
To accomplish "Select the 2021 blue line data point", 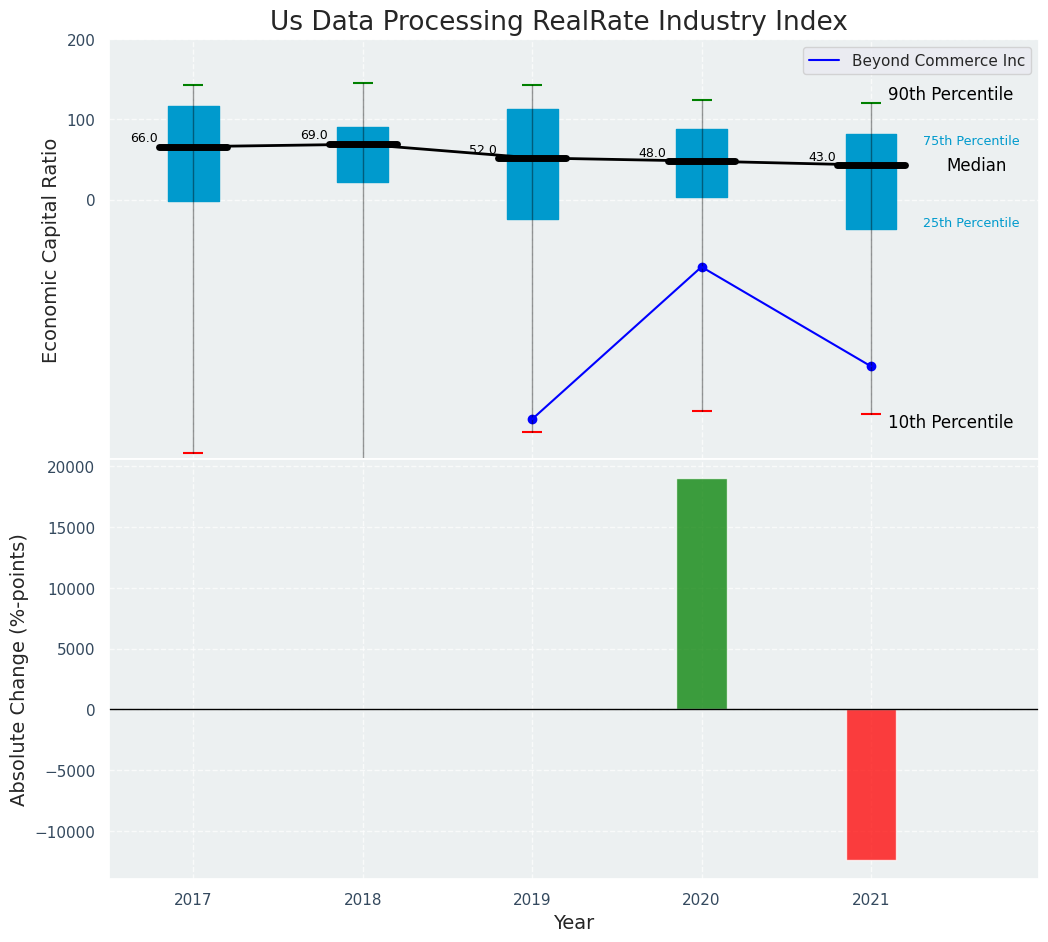I will [871, 366].
